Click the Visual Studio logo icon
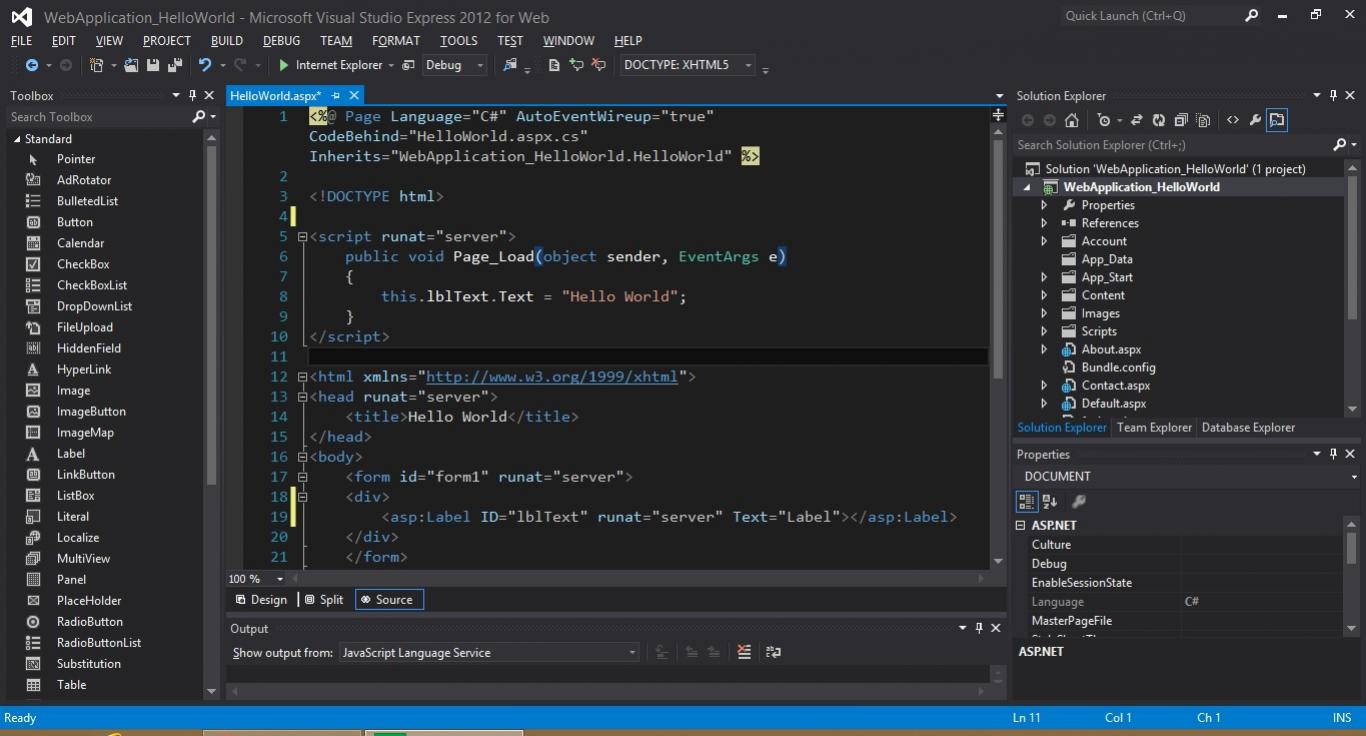Image resolution: width=1366 pixels, height=736 pixels. 21,17
